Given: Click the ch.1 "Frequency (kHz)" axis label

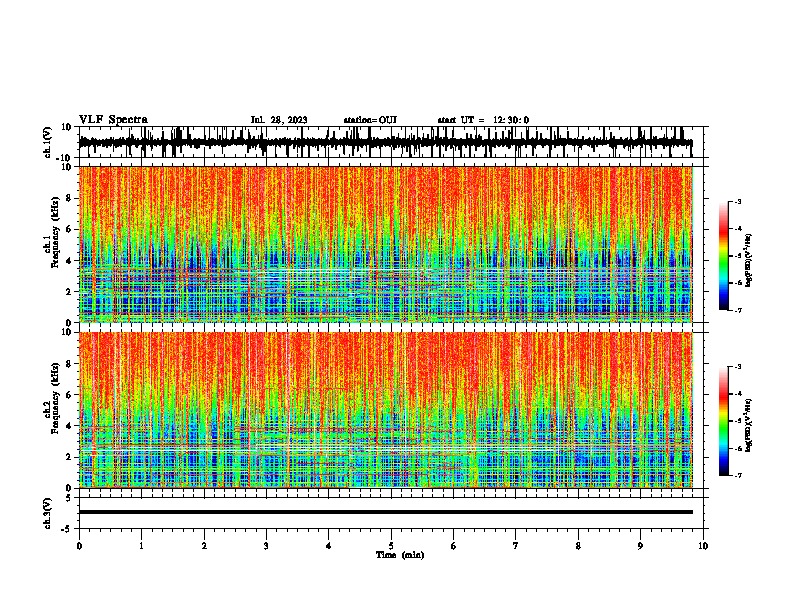Looking at the screenshot, I should [x=55, y=232].
